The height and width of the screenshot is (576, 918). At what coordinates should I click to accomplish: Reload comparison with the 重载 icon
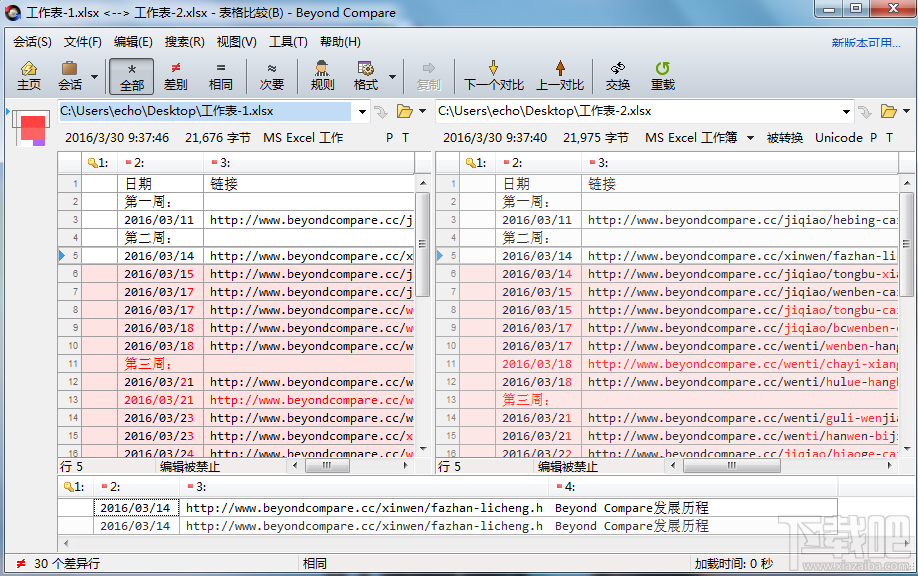tap(662, 75)
